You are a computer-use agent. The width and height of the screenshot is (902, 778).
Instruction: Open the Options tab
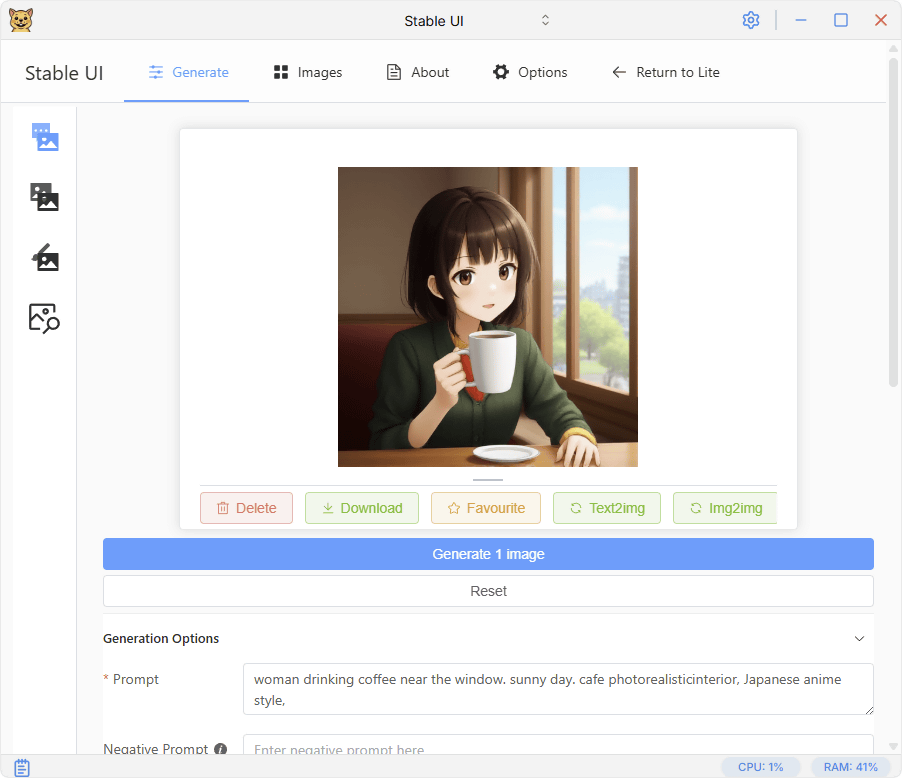530,72
